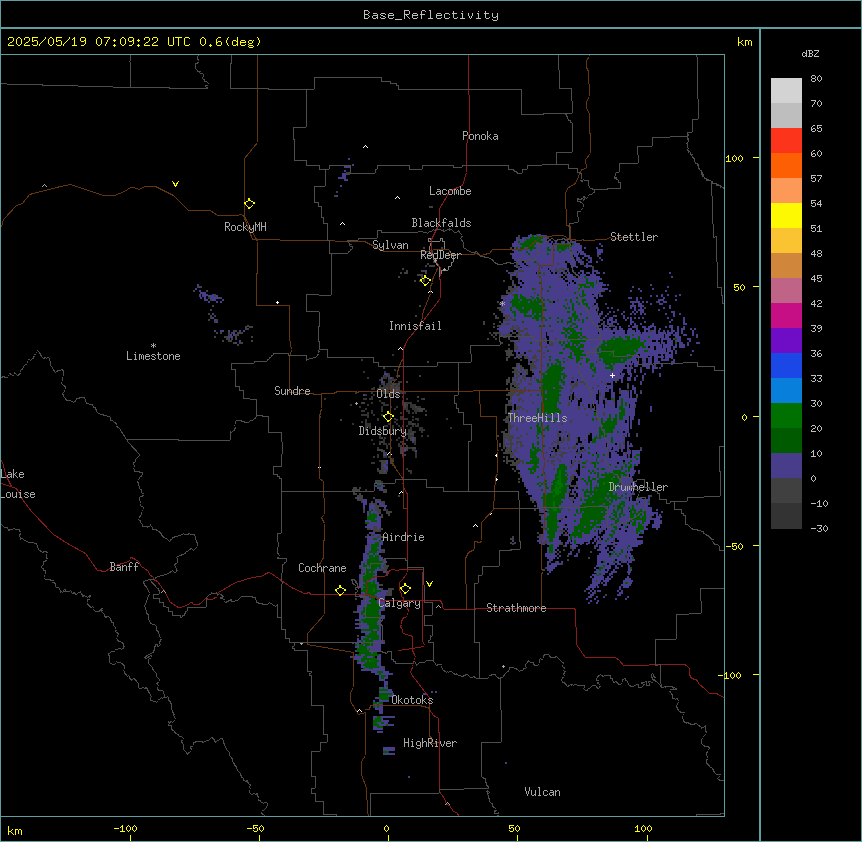Pick the pink 45–42 dBZ legend swatch
This screenshot has height=842, width=862.
[x=786, y=291]
